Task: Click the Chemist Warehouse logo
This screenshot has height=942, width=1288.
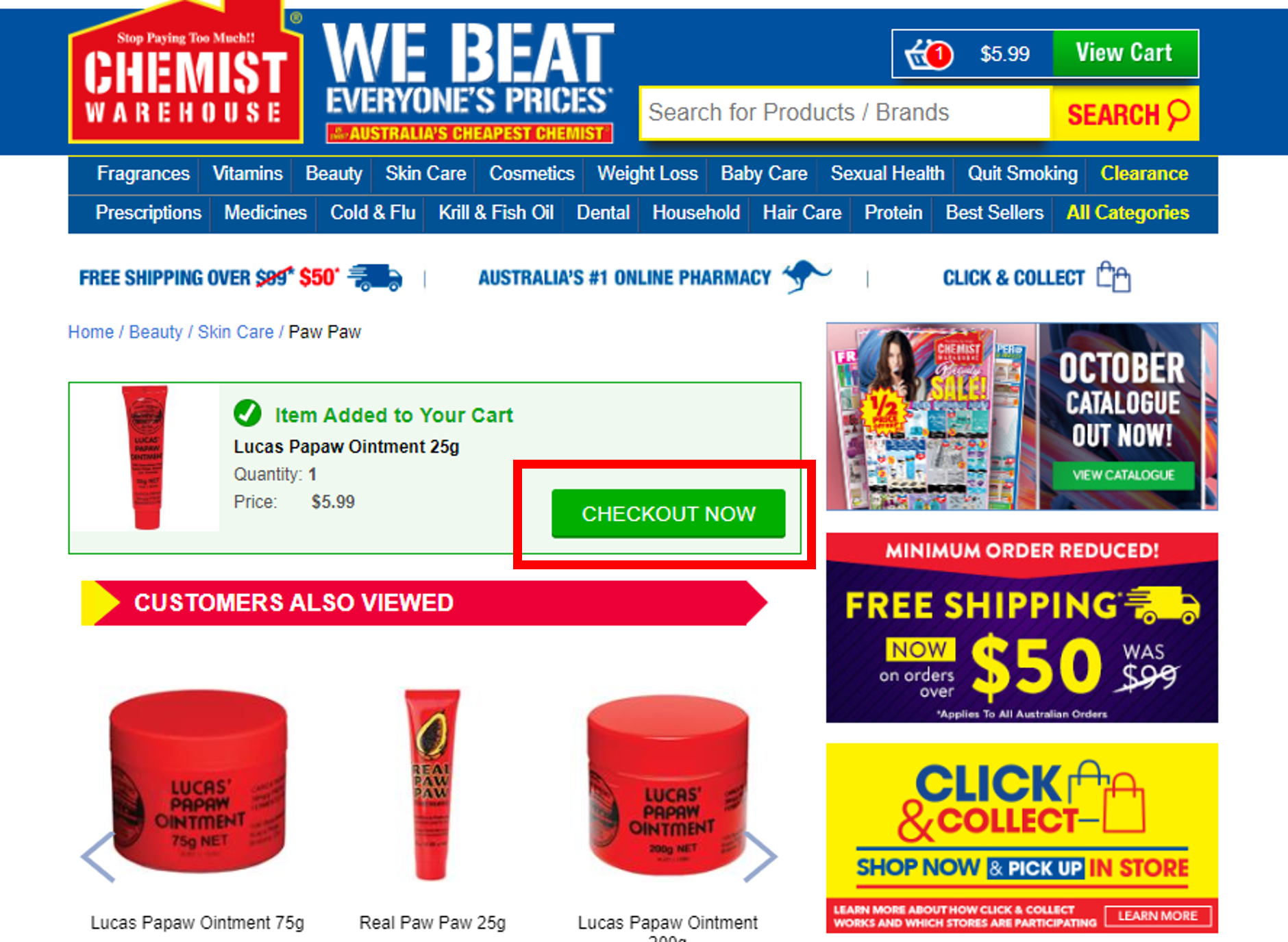Action: click(186, 73)
